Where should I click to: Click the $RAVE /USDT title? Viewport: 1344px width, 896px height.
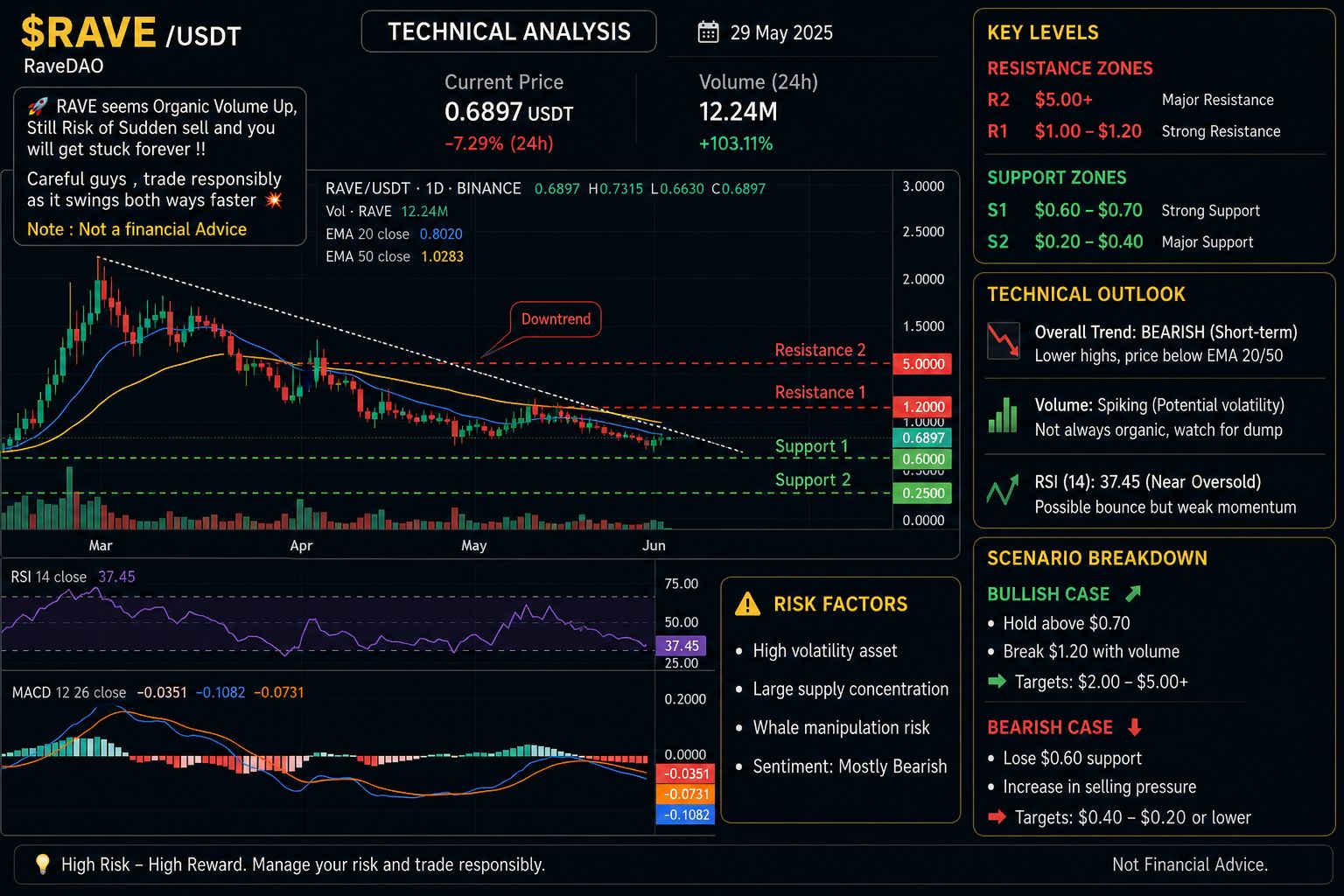[x=130, y=33]
